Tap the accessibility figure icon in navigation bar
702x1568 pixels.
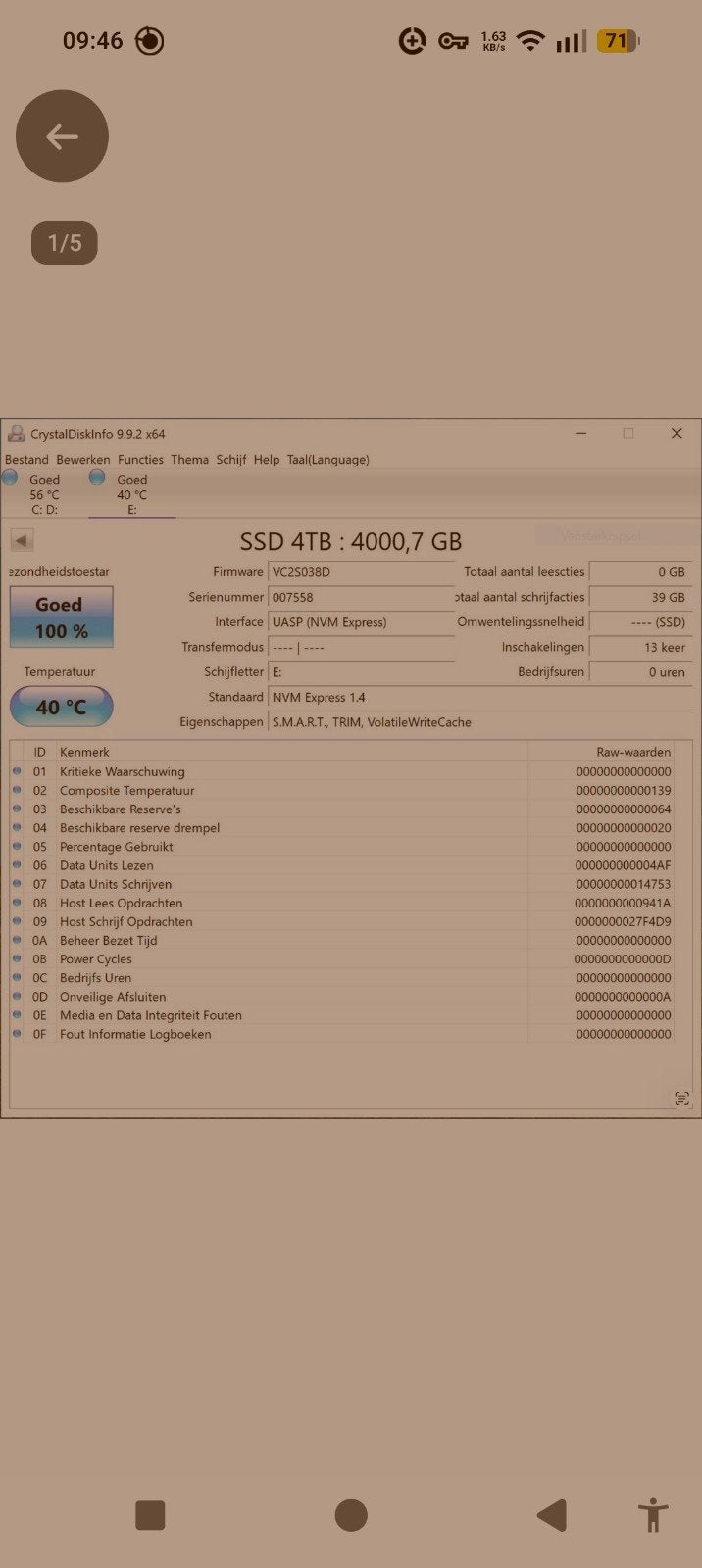[652, 1515]
